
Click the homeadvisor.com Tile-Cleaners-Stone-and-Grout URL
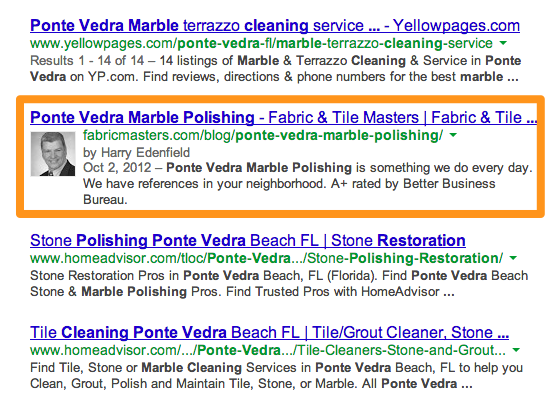(x=268, y=350)
